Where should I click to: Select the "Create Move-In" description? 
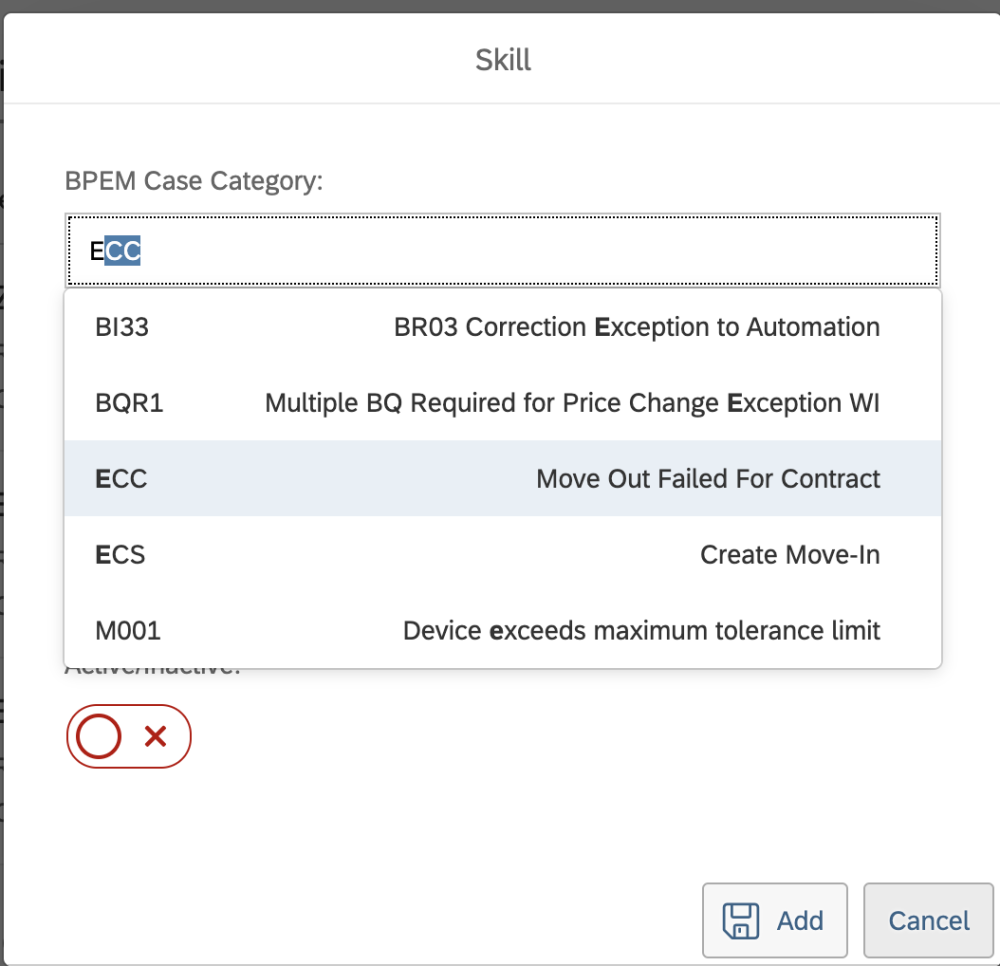790,554
